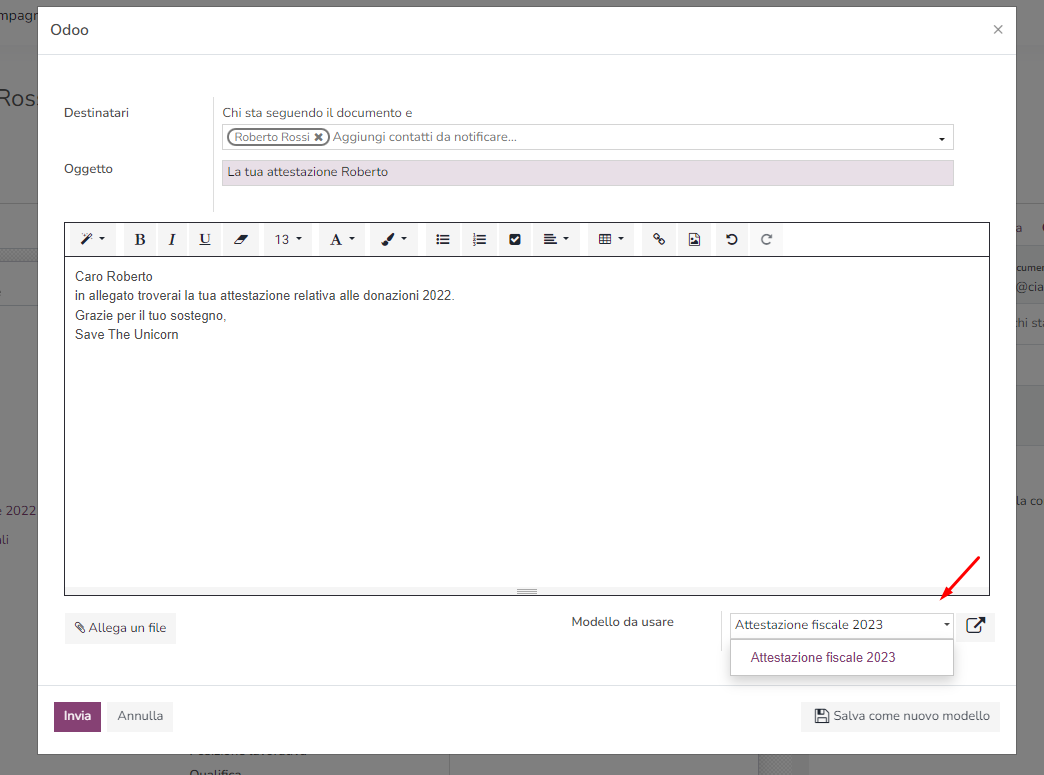The width and height of the screenshot is (1044, 775).
Task: Apply italic formatting
Action: click(x=172, y=239)
